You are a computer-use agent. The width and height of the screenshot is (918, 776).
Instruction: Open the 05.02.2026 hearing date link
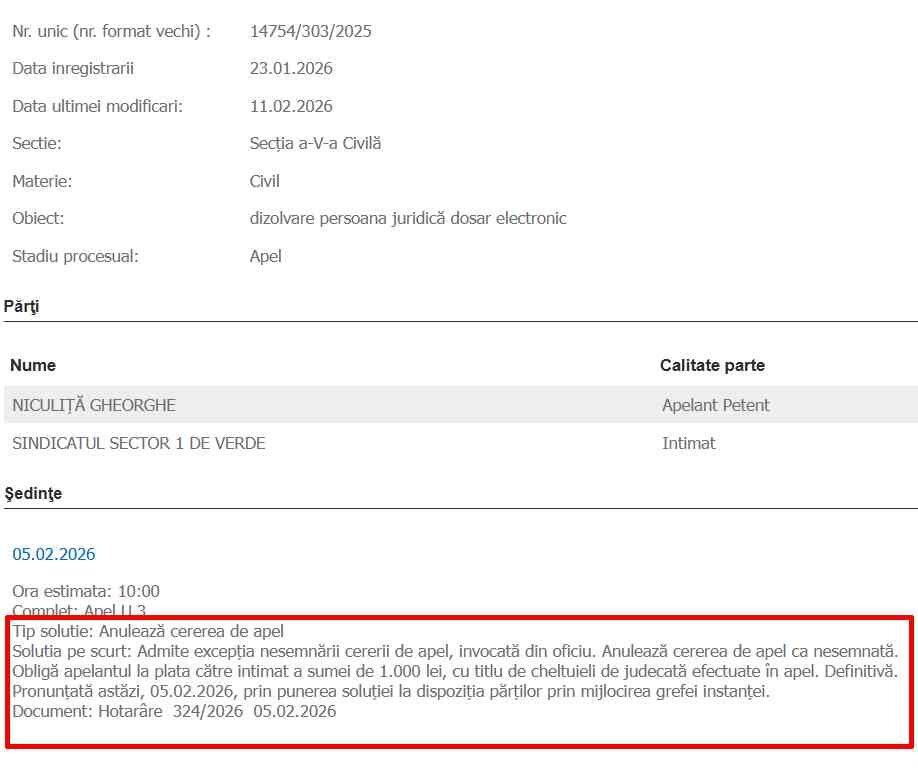click(x=54, y=554)
